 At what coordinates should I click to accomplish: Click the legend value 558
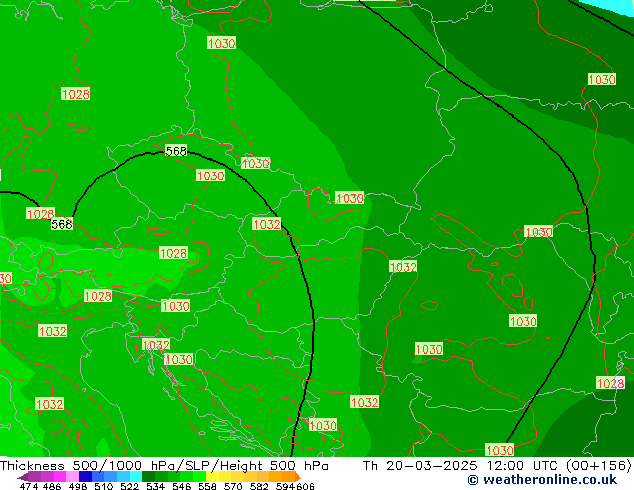tap(207, 486)
